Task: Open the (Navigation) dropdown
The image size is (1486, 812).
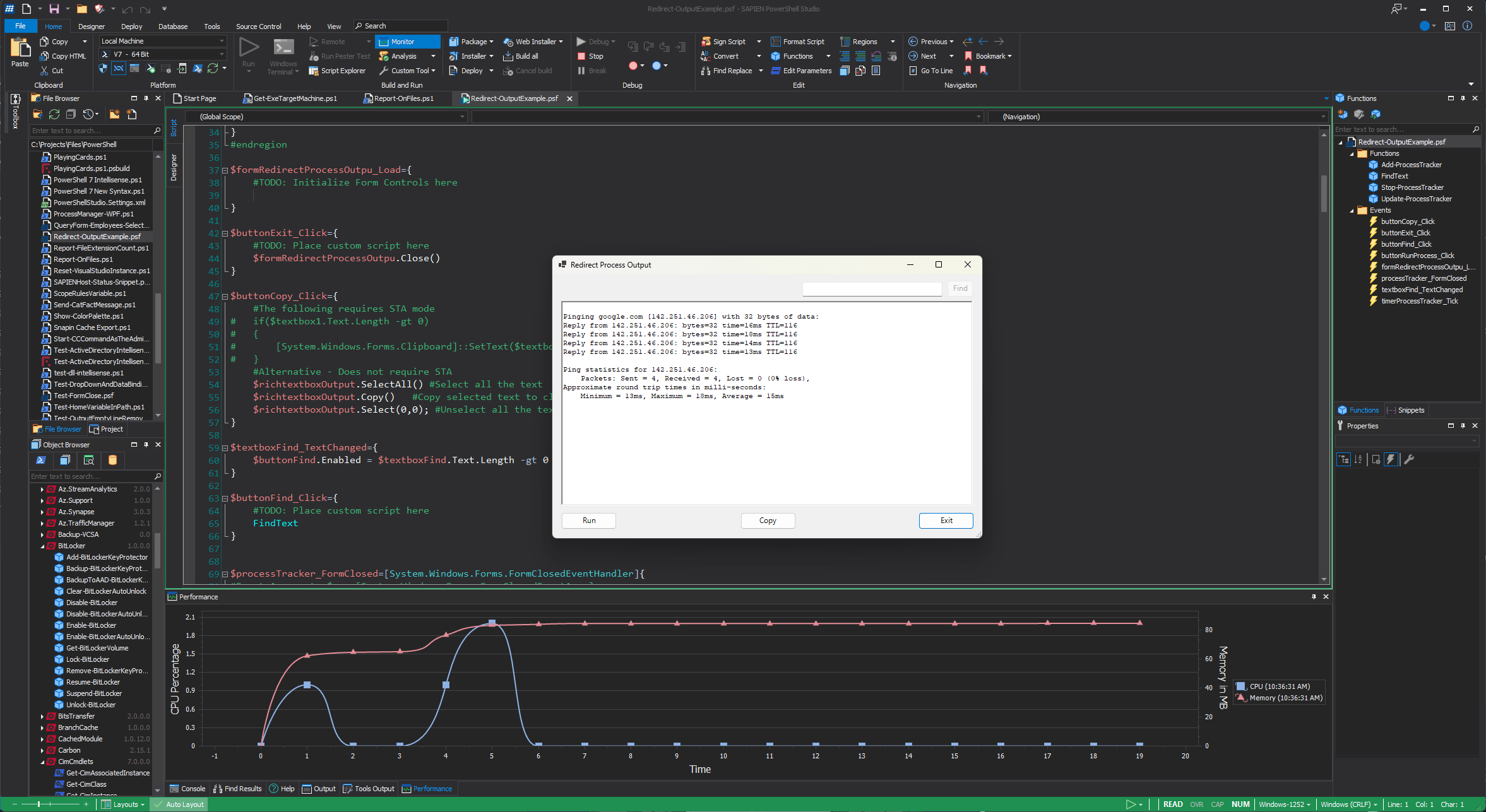Action: [x=1159, y=117]
